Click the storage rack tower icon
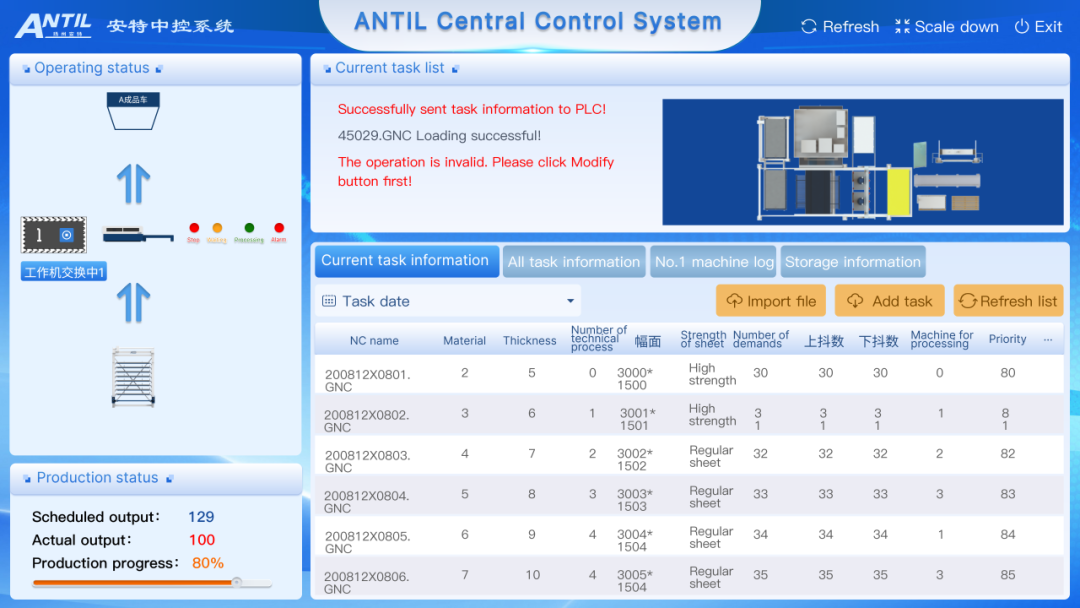This screenshot has height=608, width=1080. [133, 377]
